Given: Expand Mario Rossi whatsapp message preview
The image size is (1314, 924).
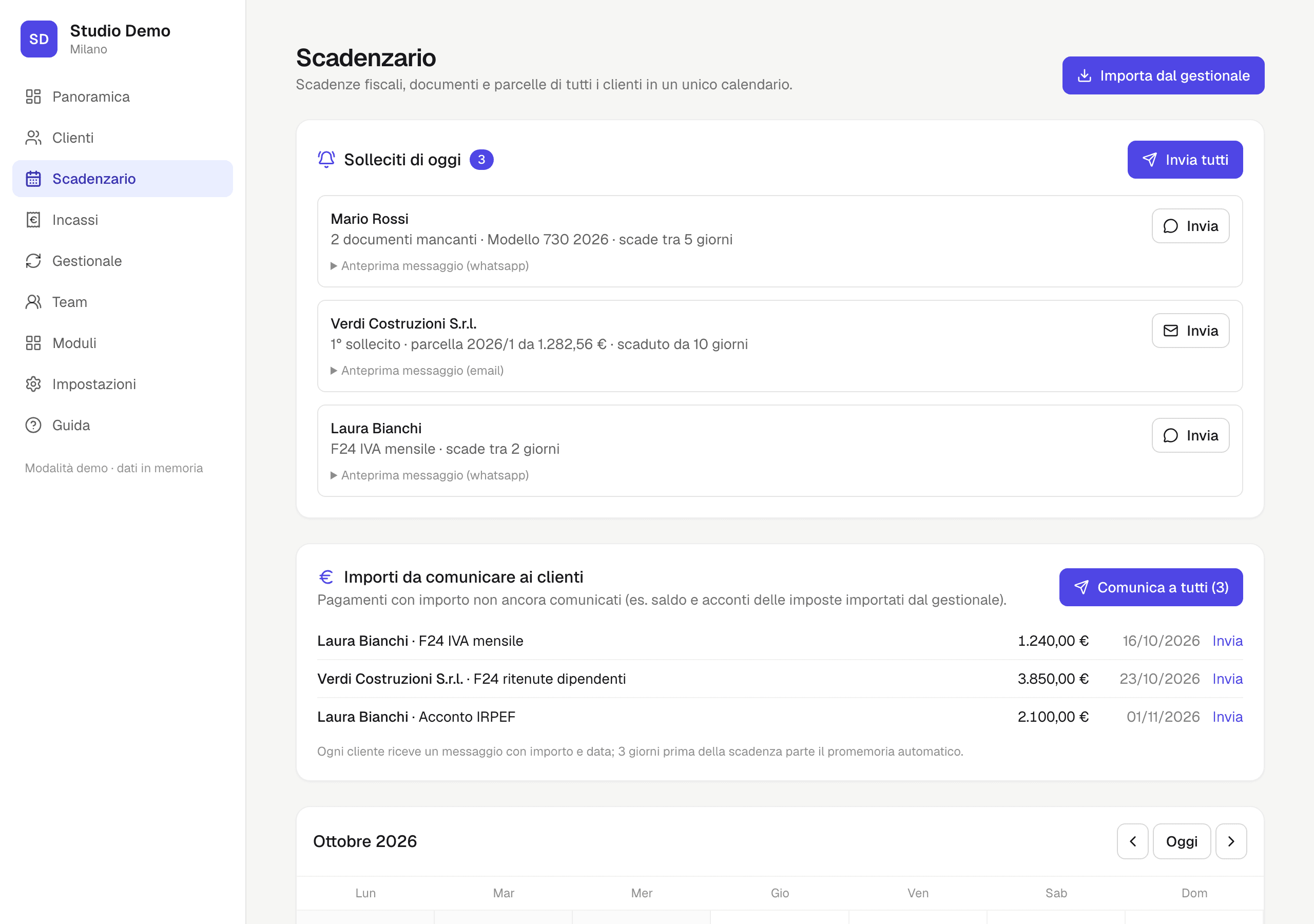Looking at the screenshot, I should tap(429, 265).
